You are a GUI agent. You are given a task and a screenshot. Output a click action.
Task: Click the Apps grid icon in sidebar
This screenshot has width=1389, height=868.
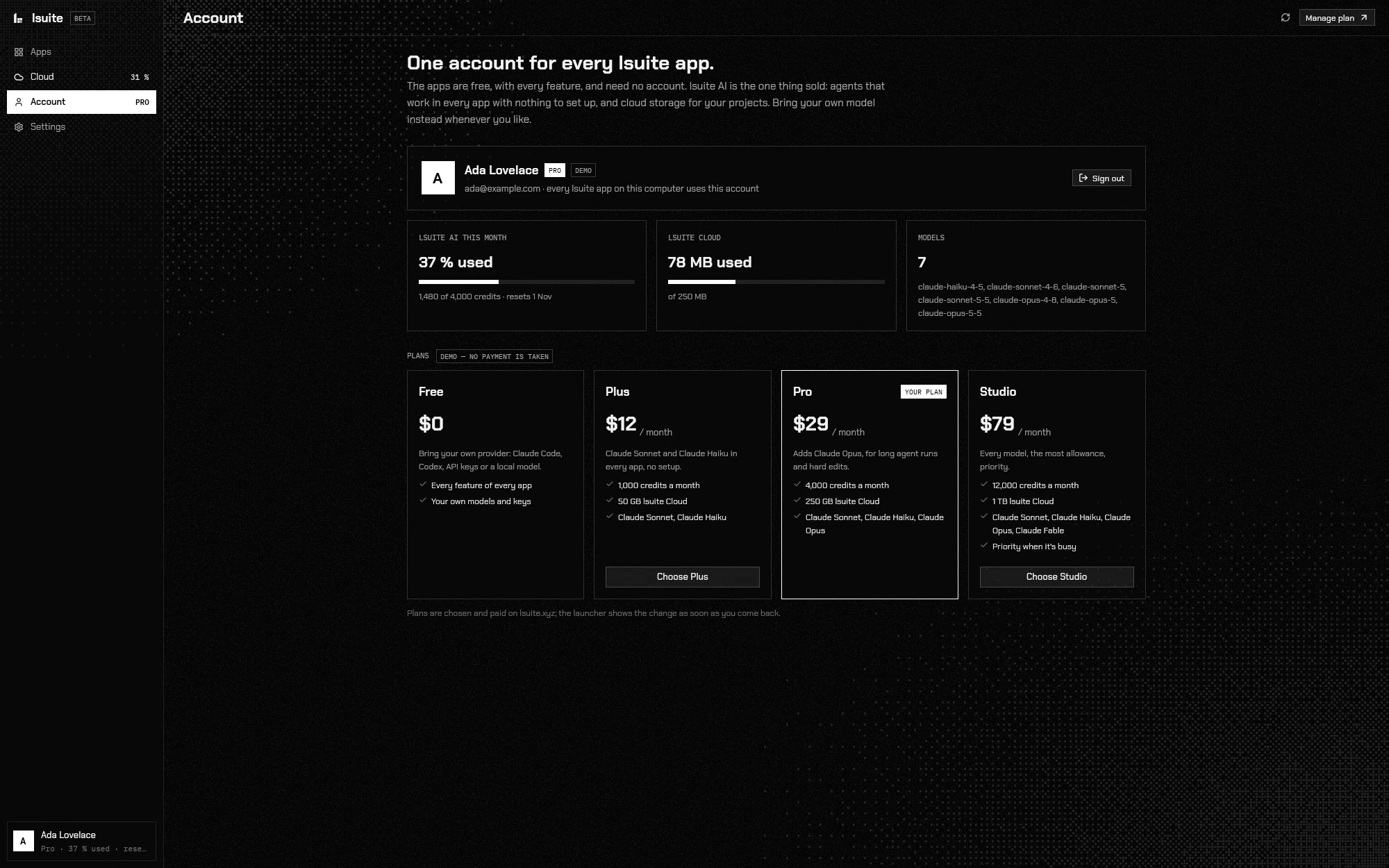19,52
